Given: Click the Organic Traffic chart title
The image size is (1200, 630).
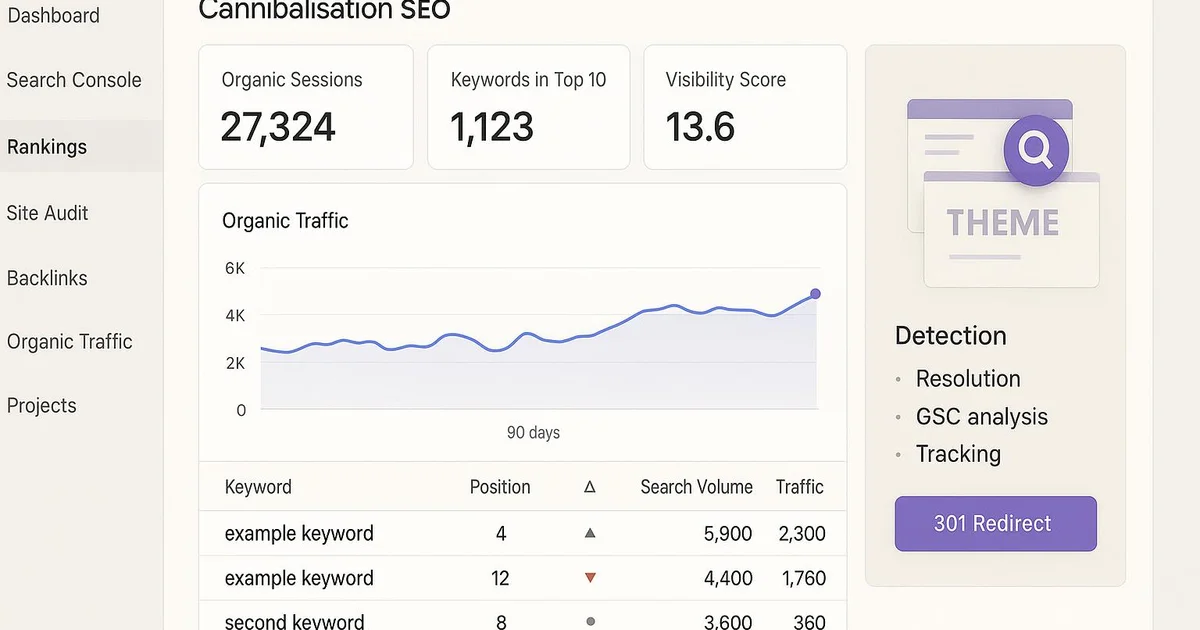Looking at the screenshot, I should 285,221.
